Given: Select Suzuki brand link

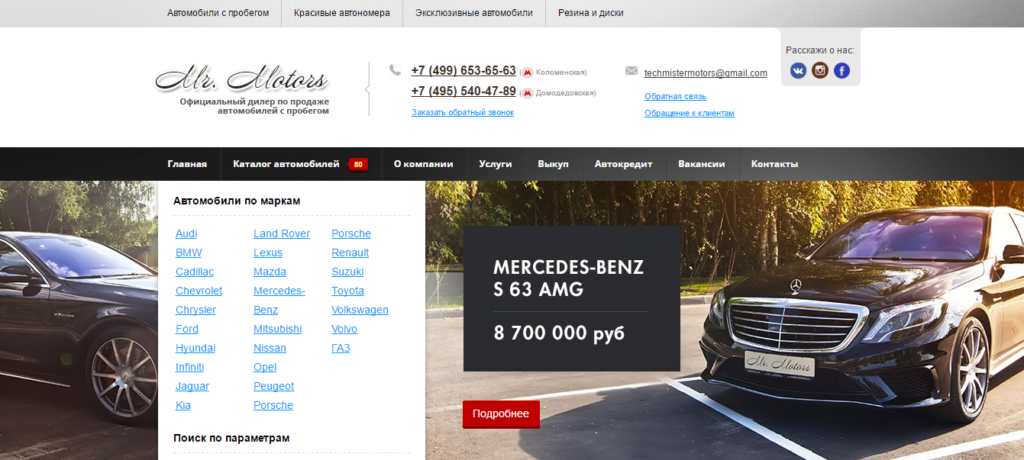Looking at the screenshot, I should (x=347, y=272).
